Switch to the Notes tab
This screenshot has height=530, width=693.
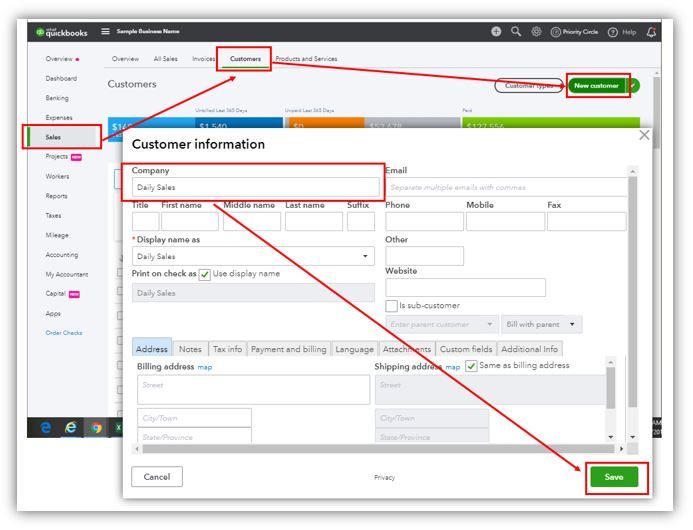pos(190,349)
